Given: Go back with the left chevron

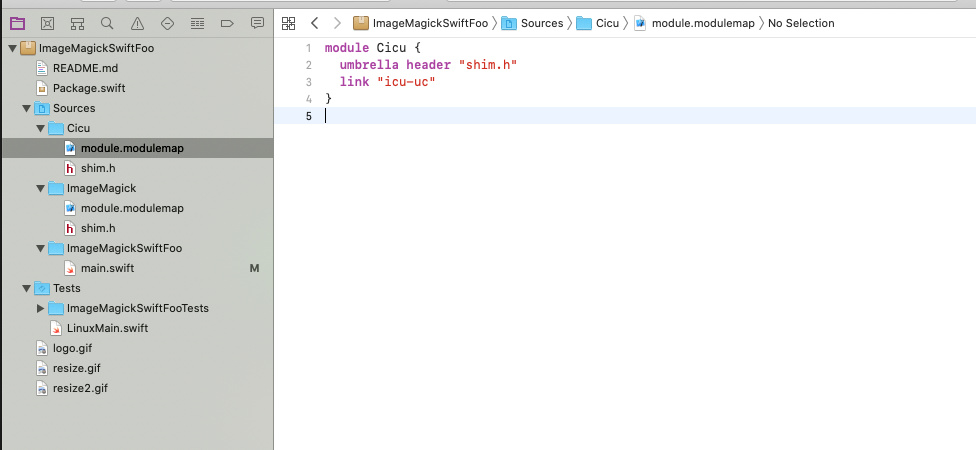Looking at the screenshot, I should tap(314, 24).
